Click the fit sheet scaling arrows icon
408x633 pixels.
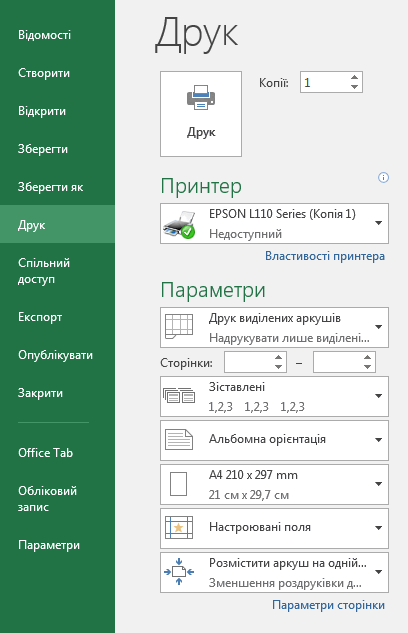coord(179,572)
